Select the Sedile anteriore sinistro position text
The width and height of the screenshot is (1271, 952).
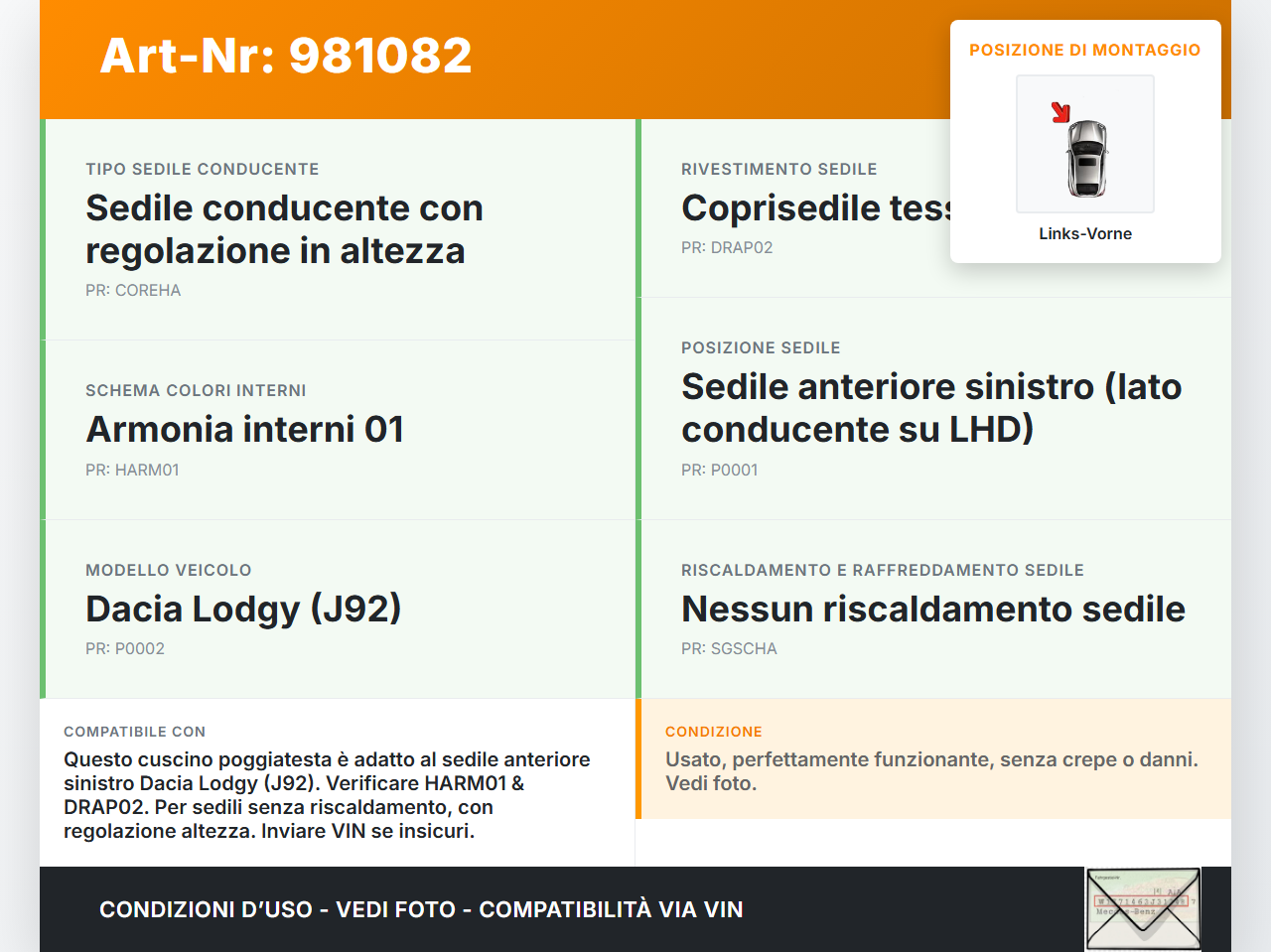point(930,408)
